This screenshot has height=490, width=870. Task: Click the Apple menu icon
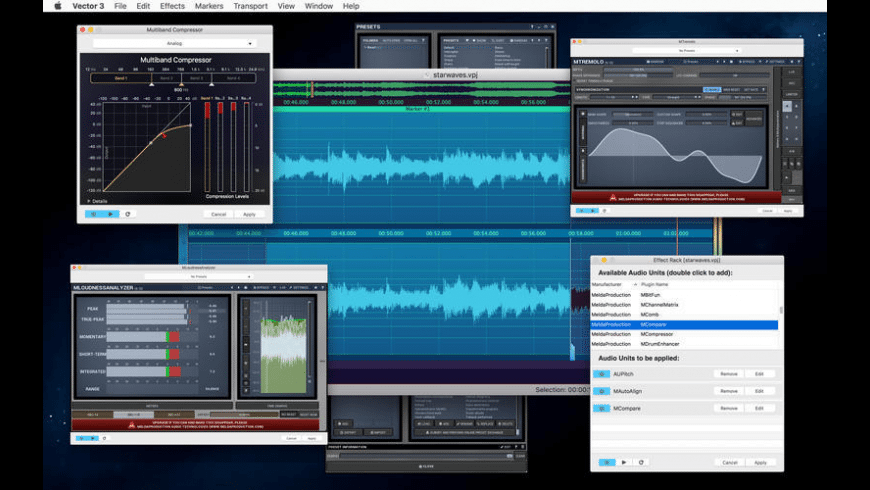[x=57, y=6]
